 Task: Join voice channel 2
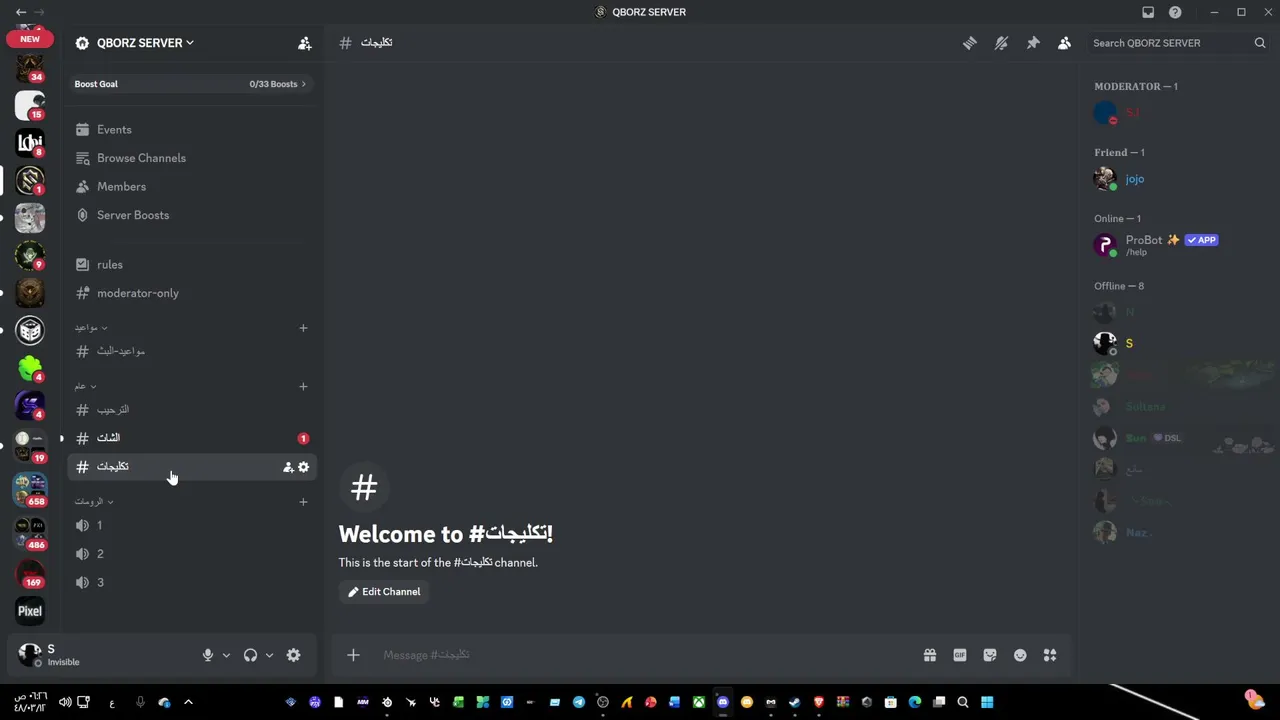coord(190,554)
